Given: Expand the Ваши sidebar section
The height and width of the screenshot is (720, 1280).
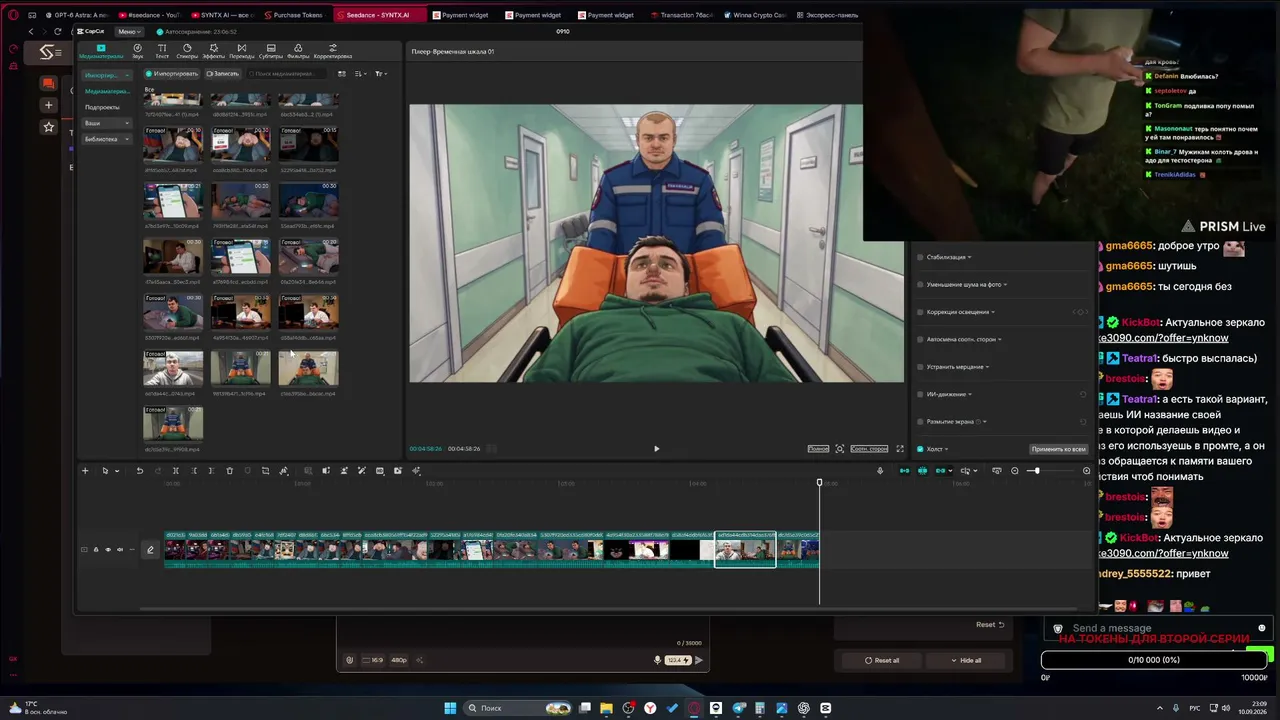Looking at the screenshot, I should click(x=107, y=123).
